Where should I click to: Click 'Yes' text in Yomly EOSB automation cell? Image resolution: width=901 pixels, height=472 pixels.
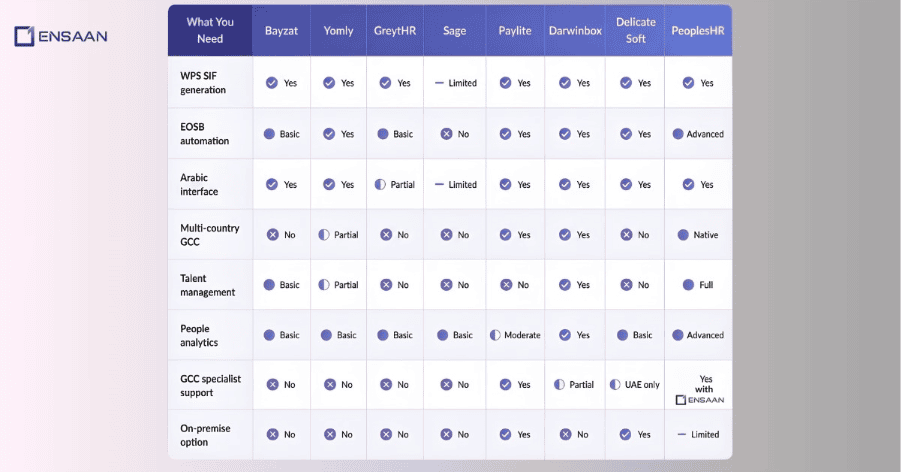[x=347, y=134]
